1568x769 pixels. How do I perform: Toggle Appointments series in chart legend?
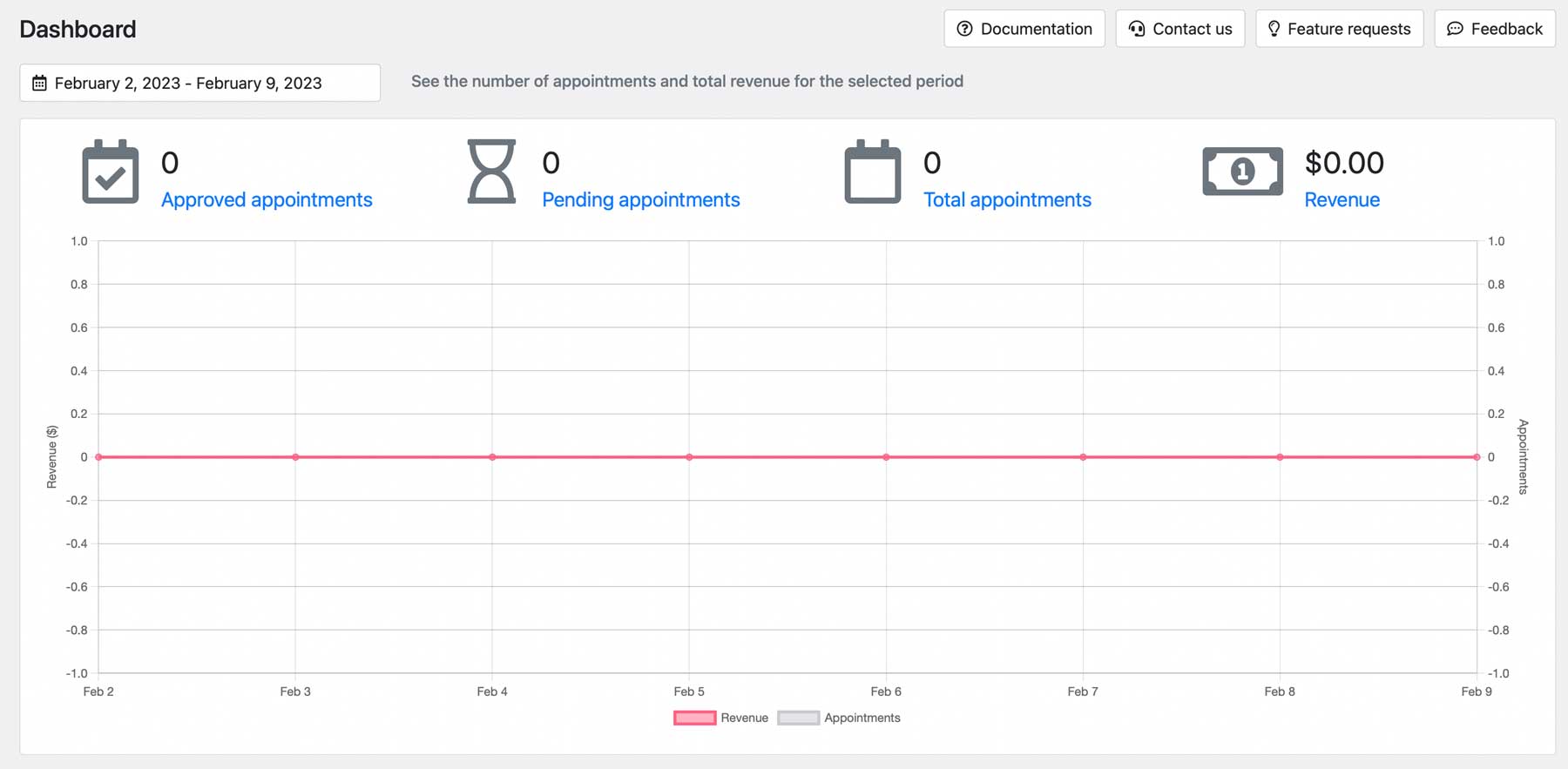[x=862, y=718]
